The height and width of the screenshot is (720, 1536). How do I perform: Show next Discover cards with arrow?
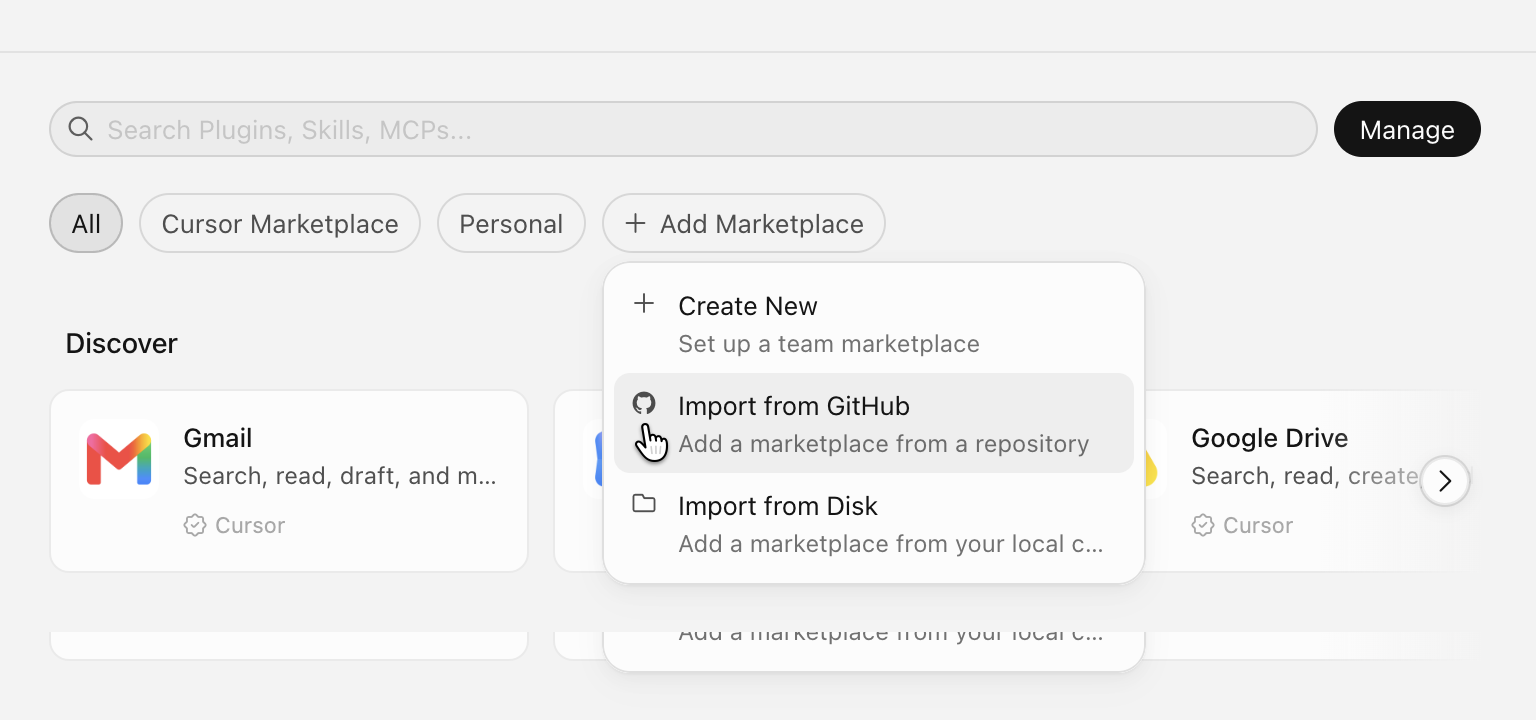1444,481
